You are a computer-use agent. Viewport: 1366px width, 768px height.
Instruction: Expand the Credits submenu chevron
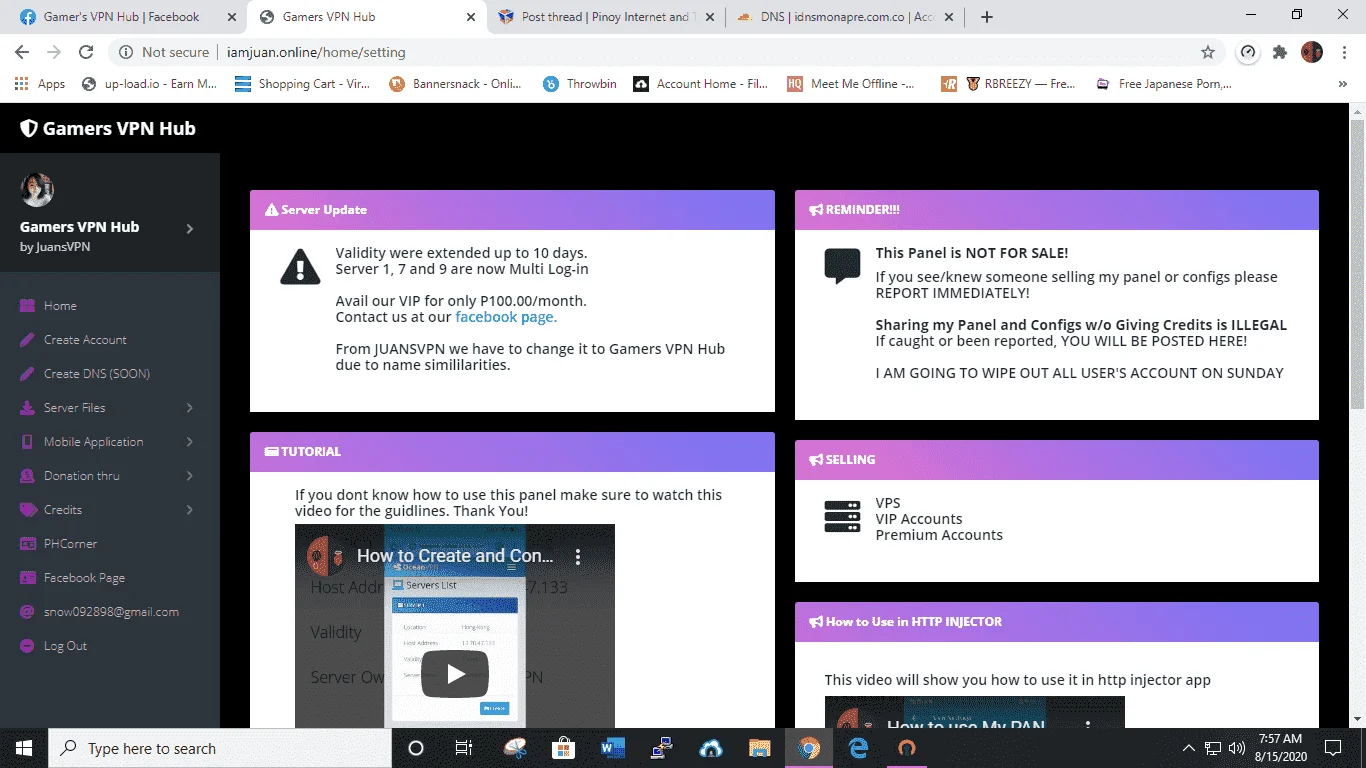(190, 510)
